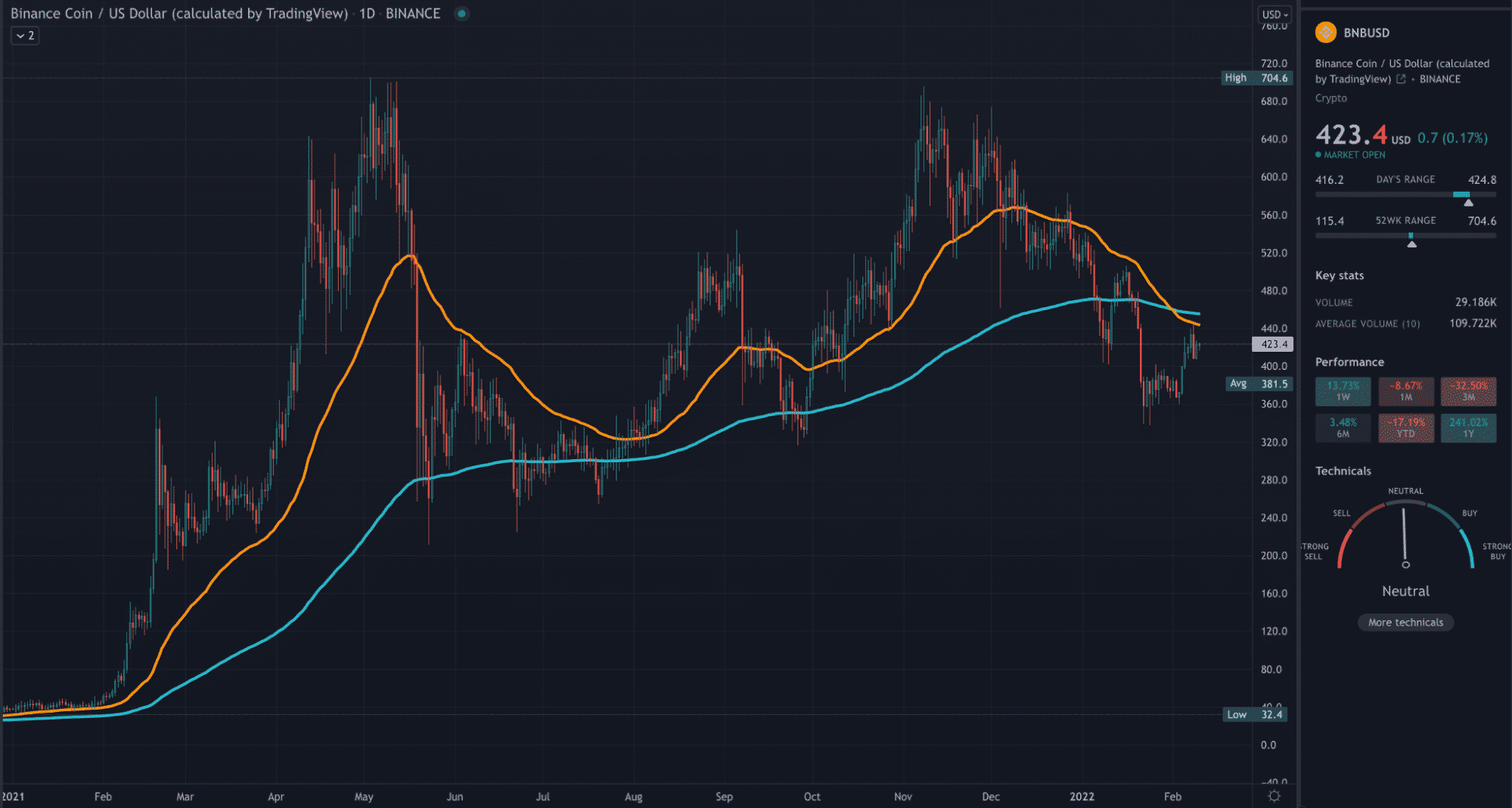The width and height of the screenshot is (1512, 808).
Task: Select the 3M performance tile
Action: (1468, 391)
